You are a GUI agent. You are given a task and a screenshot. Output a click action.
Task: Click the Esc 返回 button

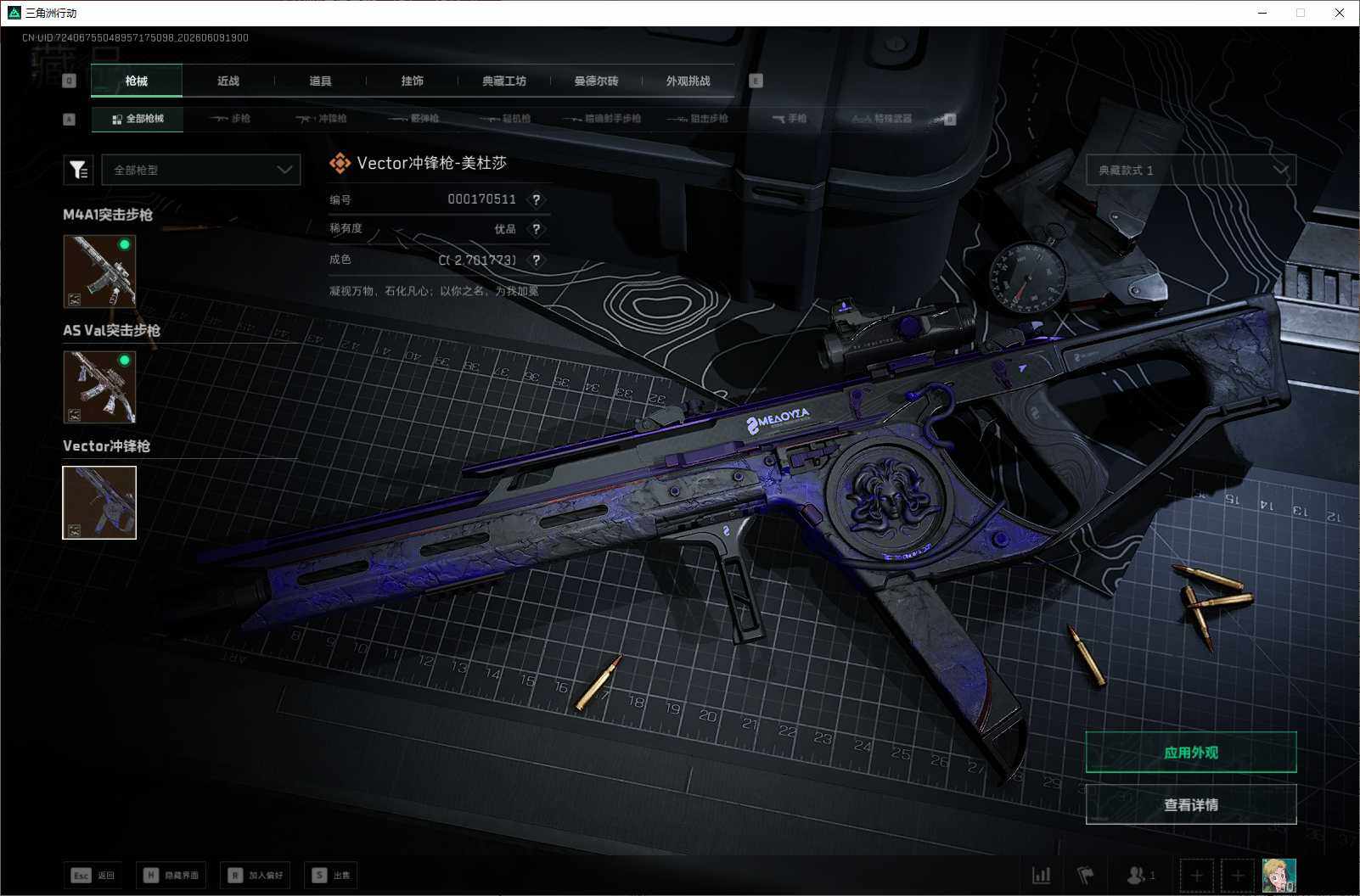pyautogui.click(x=93, y=875)
